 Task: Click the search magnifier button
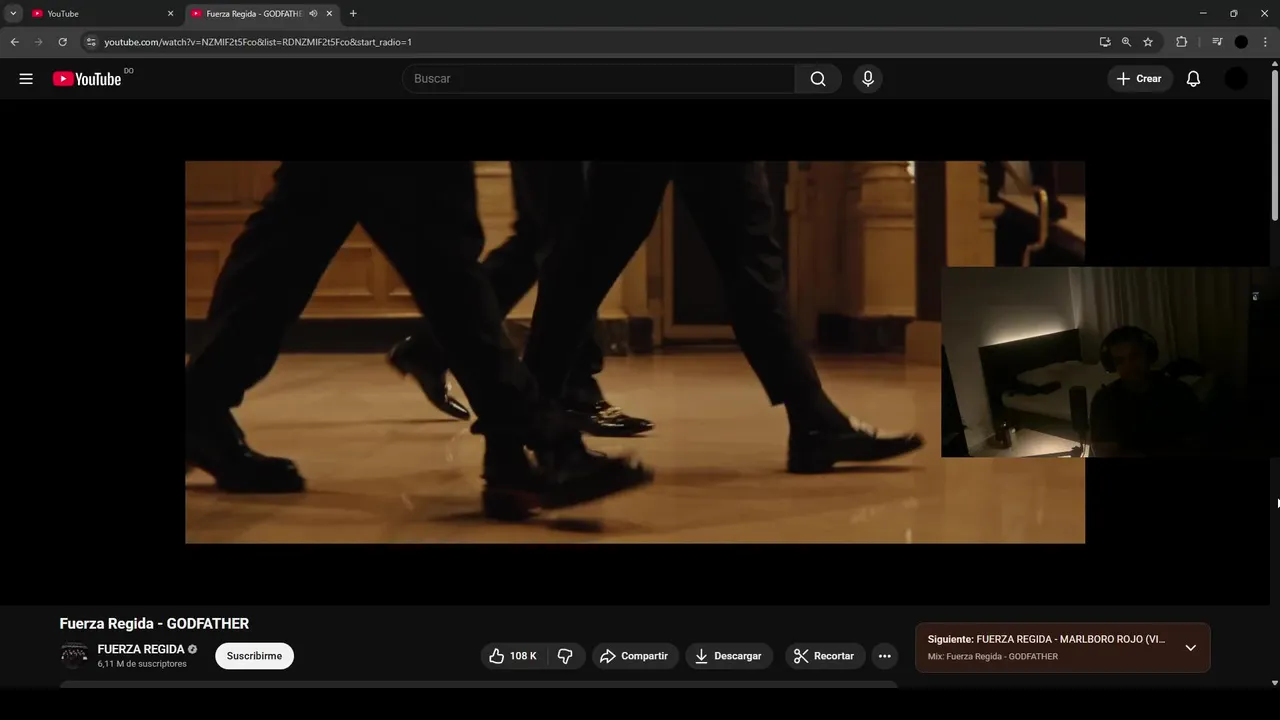point(818,79)
